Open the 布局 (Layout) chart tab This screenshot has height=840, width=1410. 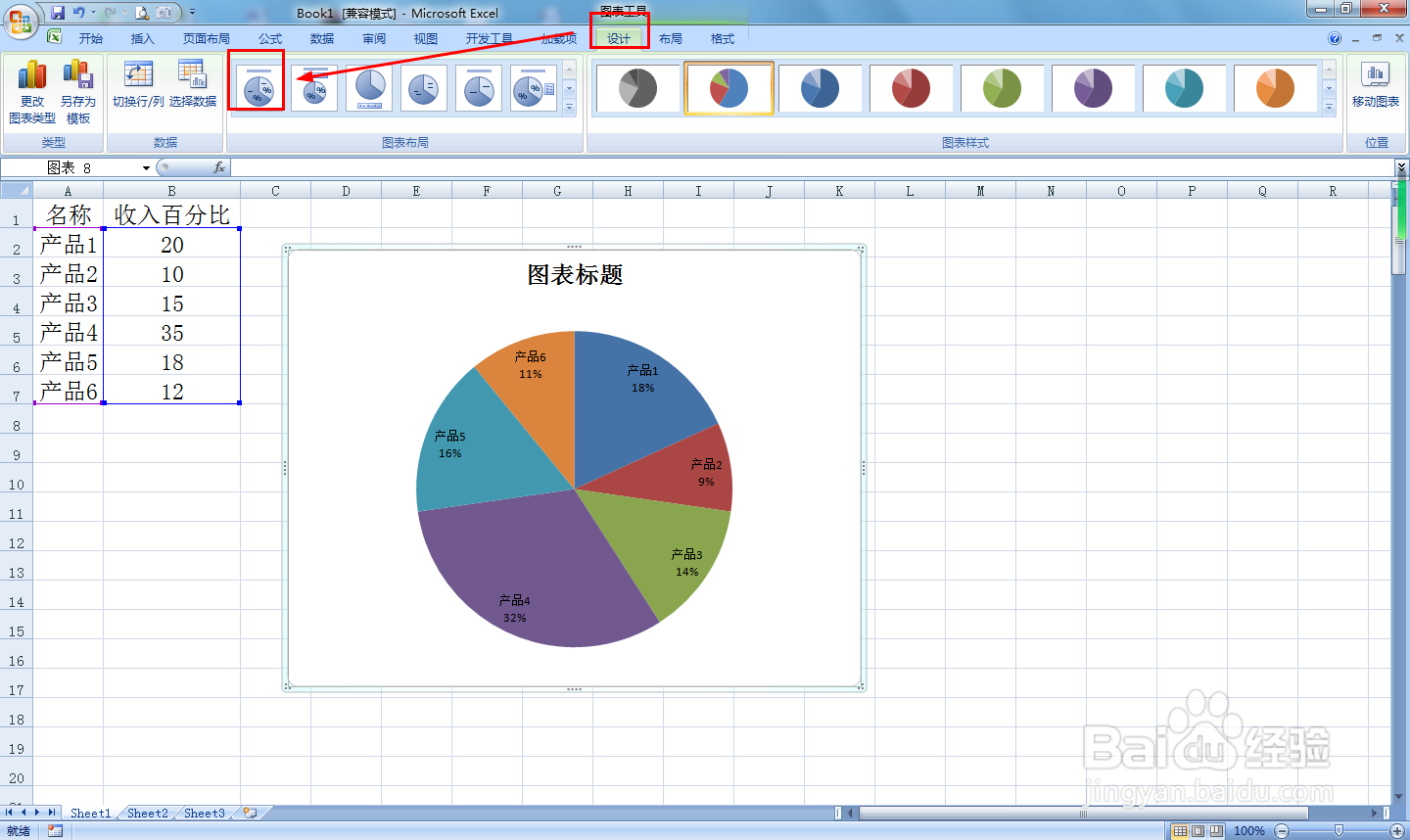click(x=671, y=38)
